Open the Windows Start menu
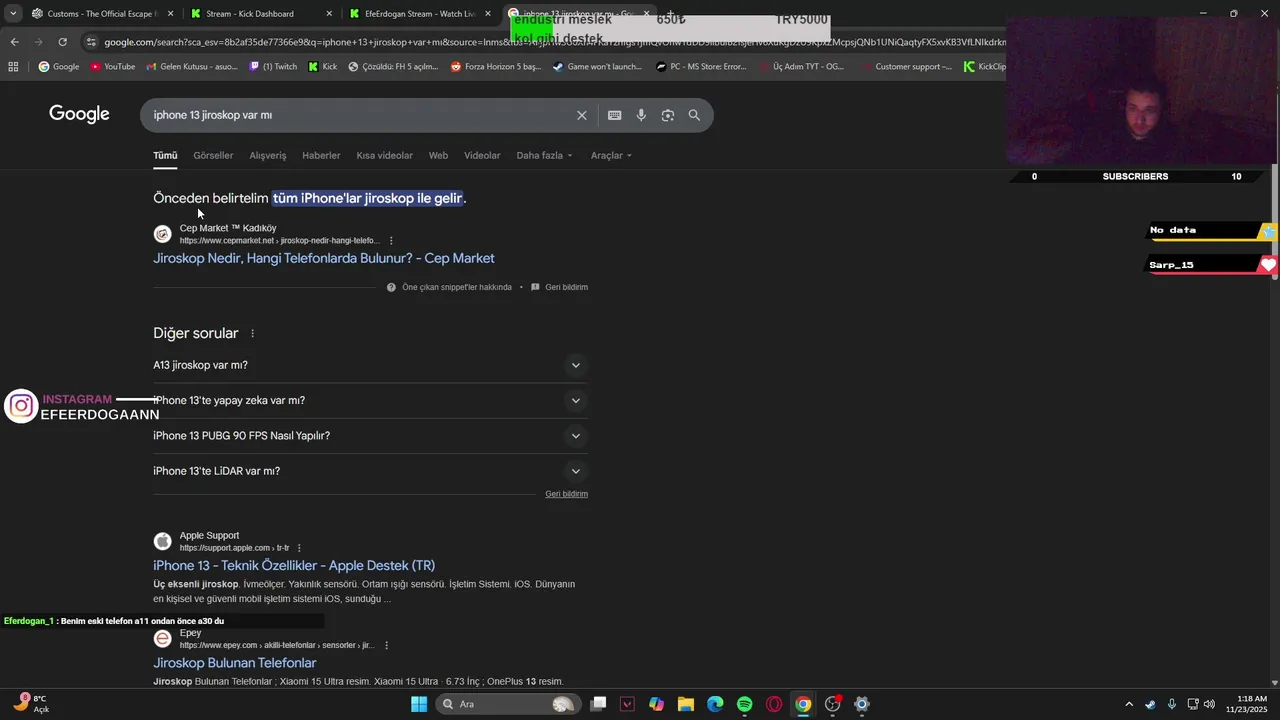 [419, 704]
